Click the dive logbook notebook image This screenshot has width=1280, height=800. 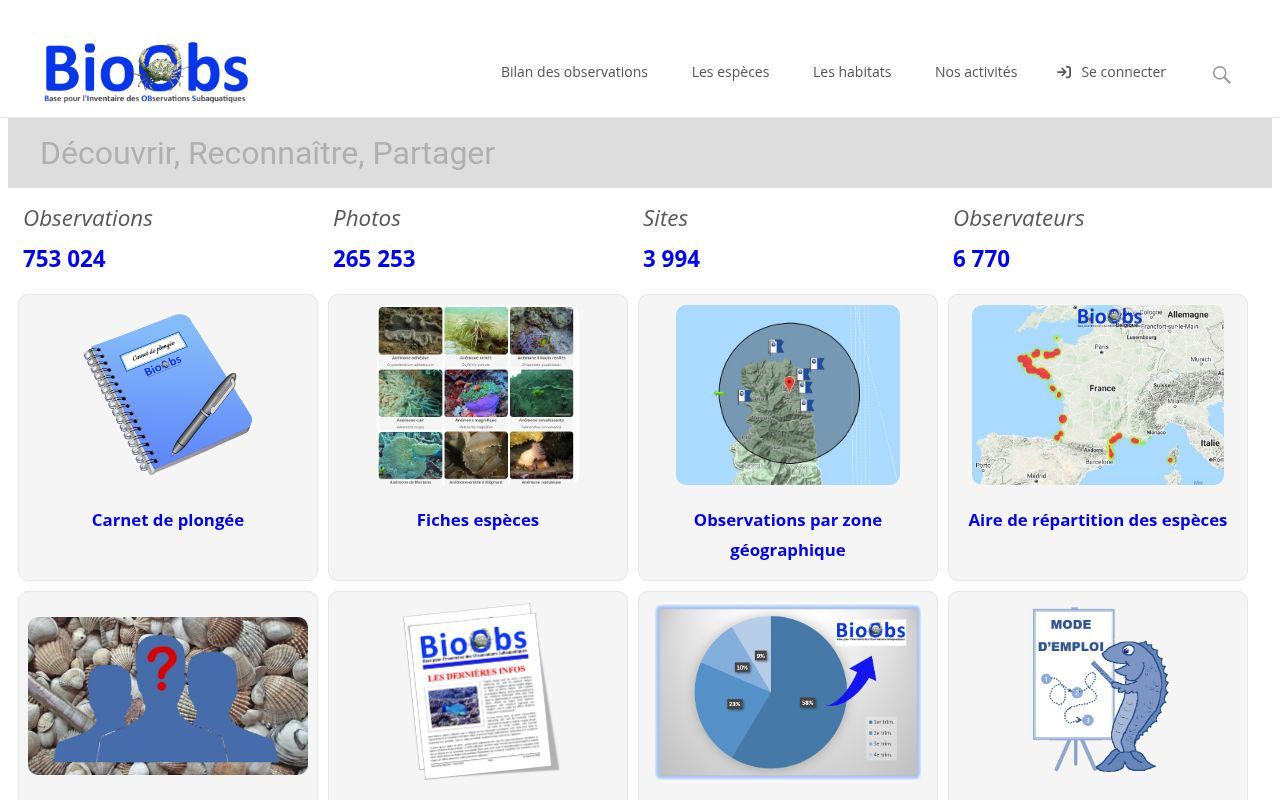[x=168, y=394]
